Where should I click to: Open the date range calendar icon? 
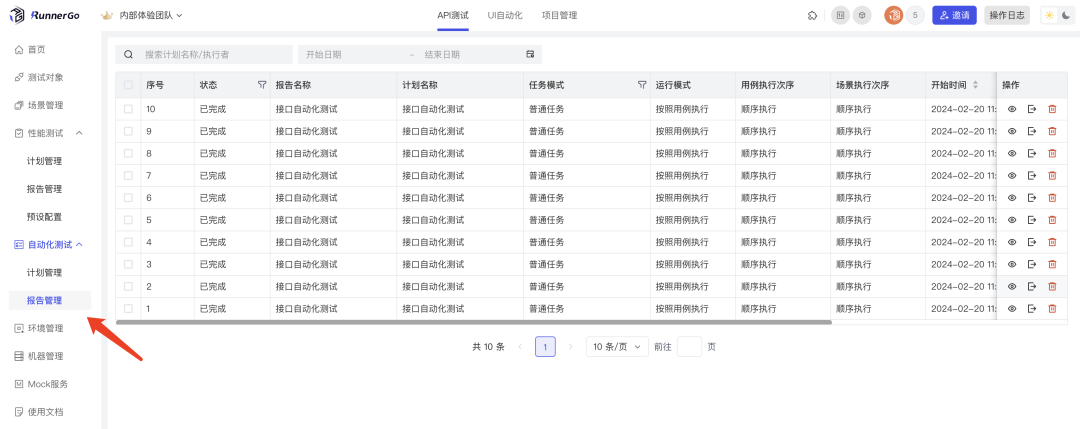[530, 54]
